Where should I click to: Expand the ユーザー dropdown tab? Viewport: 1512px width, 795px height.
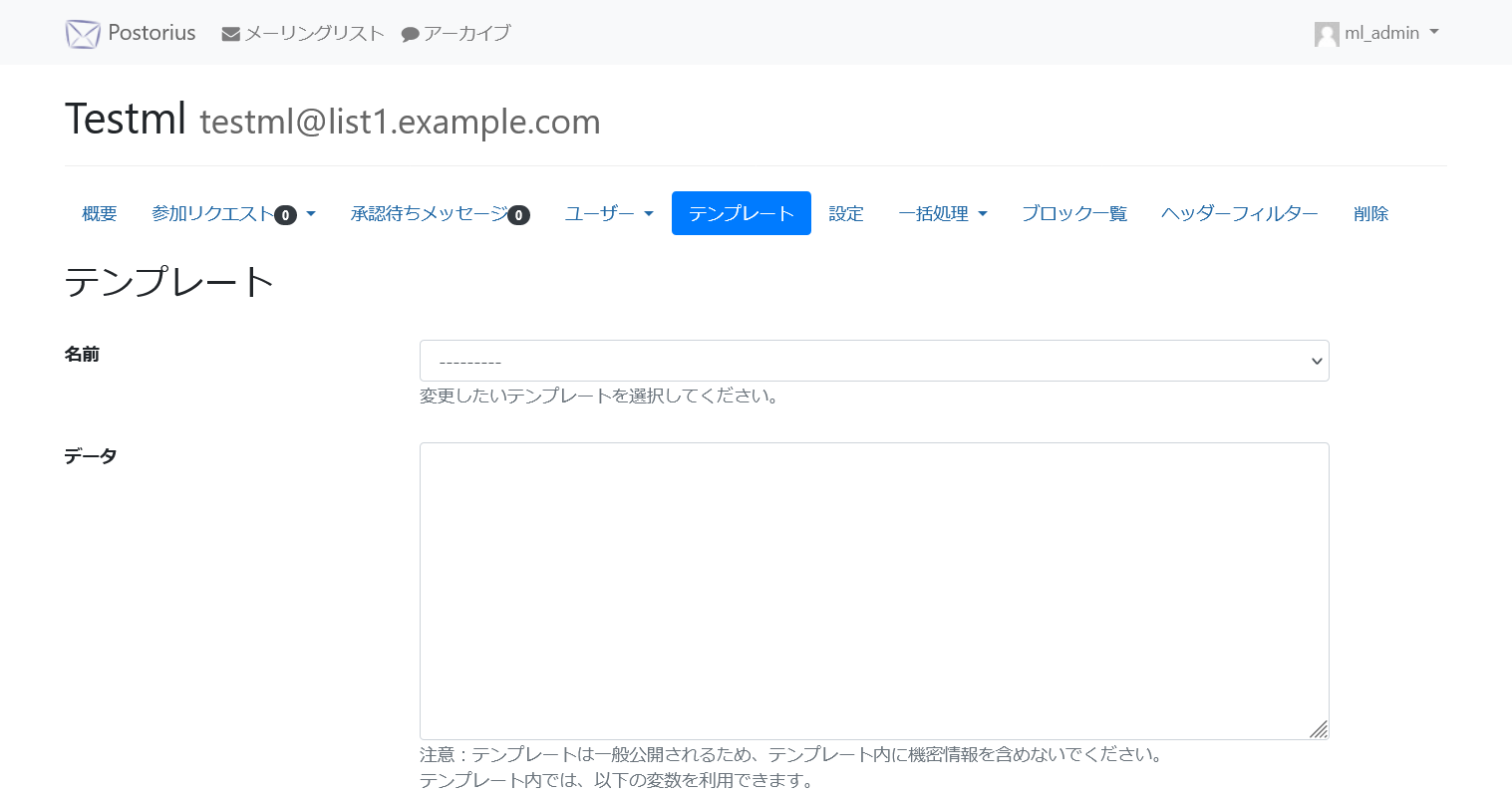(x=609, y=213)
